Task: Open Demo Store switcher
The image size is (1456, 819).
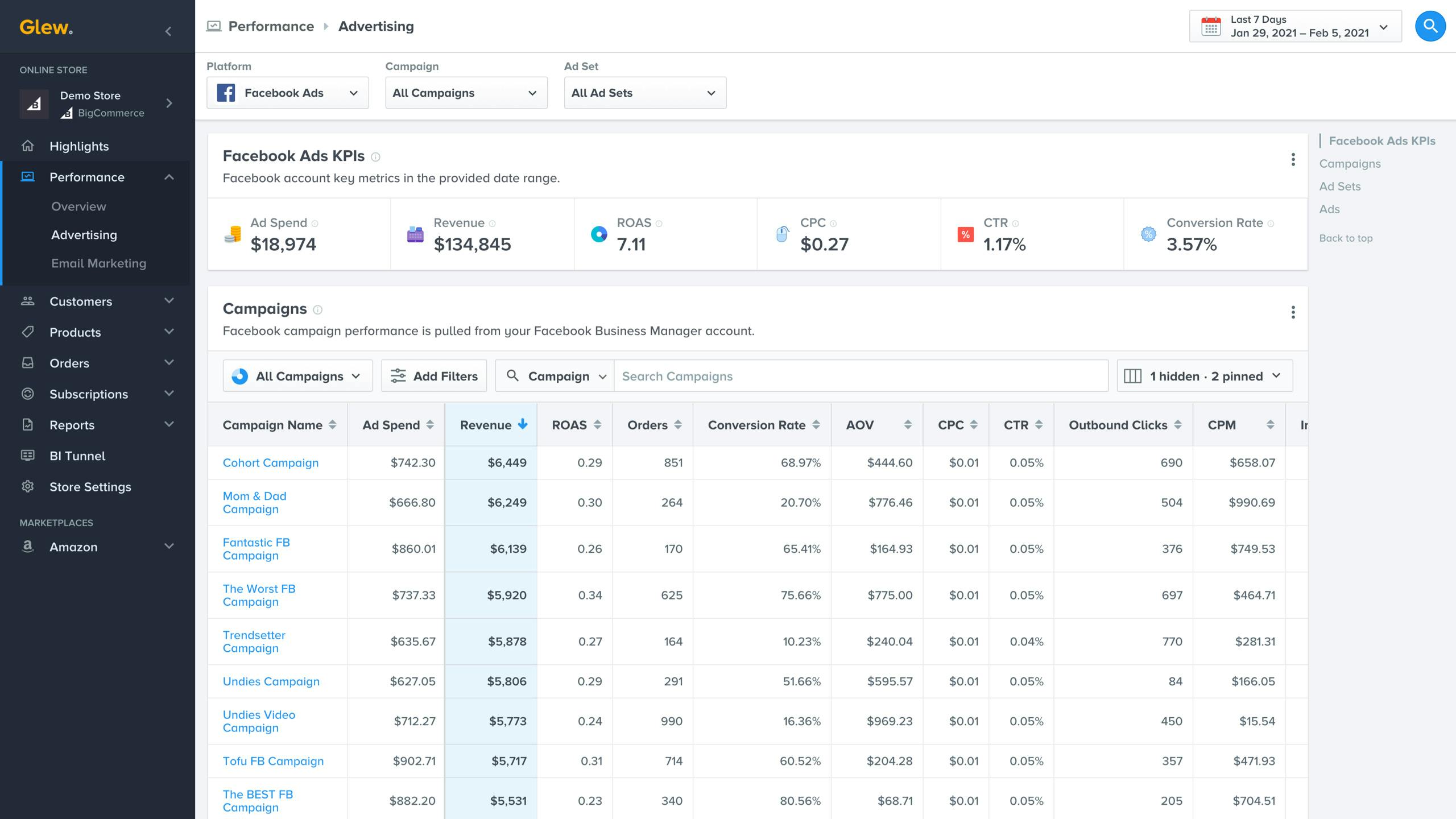Action: tap(97, 104)
